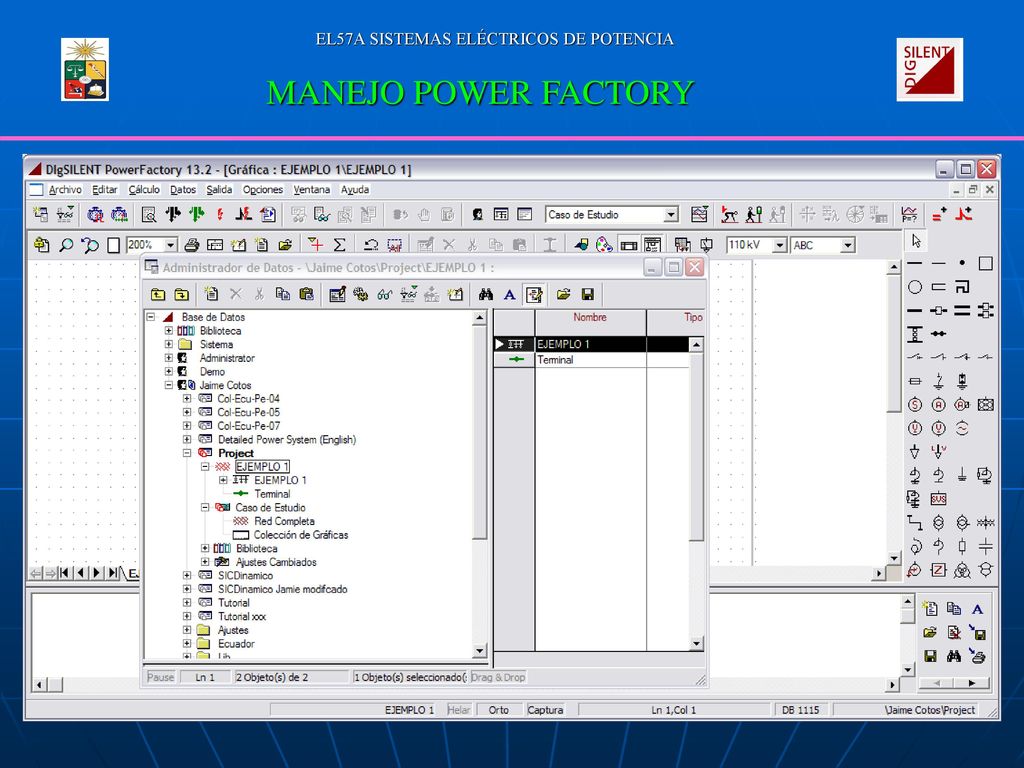Expand the Ajustes Cambiados node
1024x768 pixels.
pos(205,562)
